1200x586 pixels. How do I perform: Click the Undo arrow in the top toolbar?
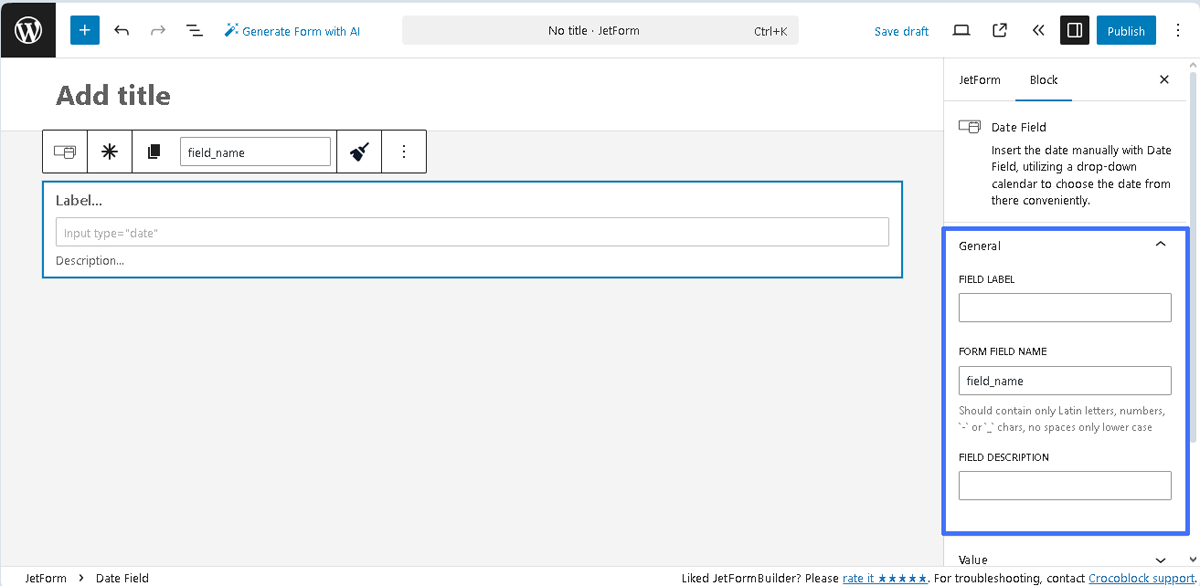[121, 30]
